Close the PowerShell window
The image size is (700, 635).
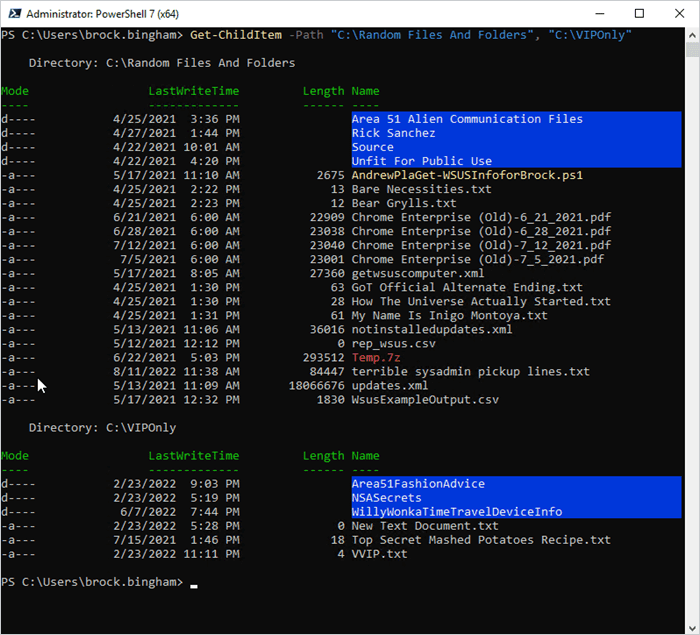click(x=679, y=14)
